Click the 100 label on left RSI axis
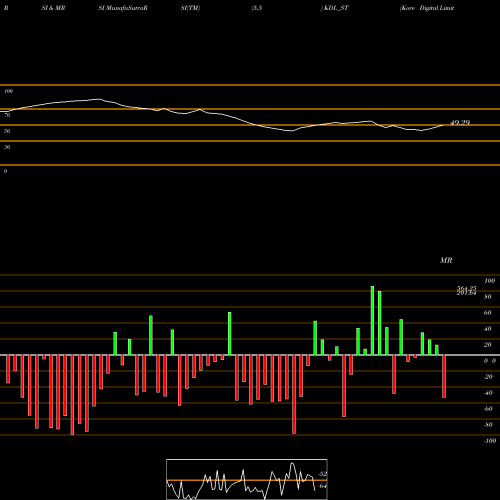 pyautogui.click(x=8, y=91)
